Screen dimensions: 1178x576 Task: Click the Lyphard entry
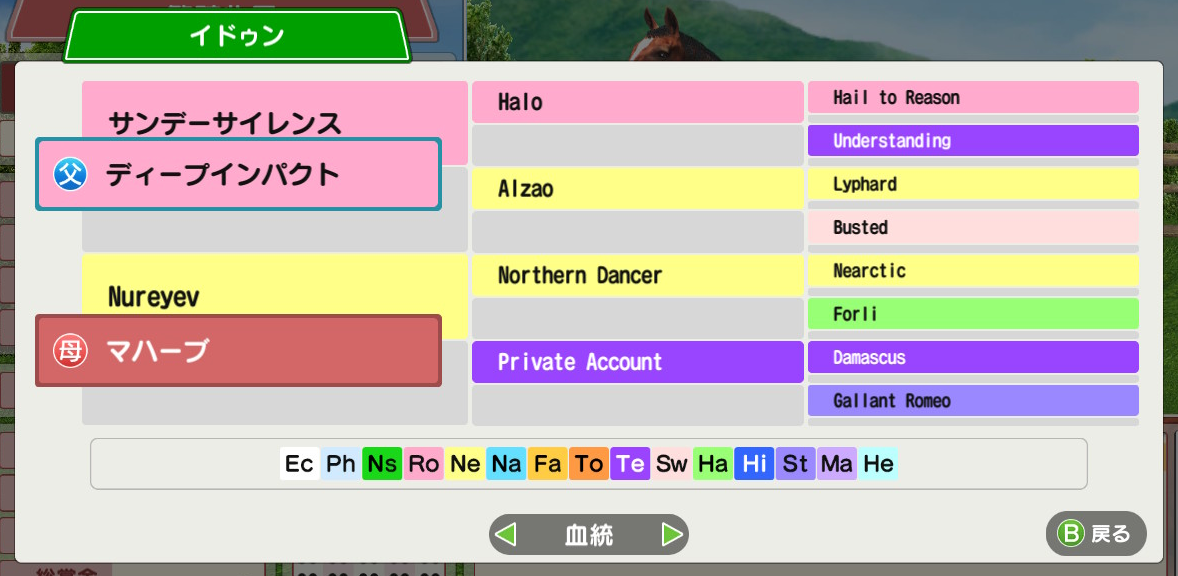tap(973, 184)
